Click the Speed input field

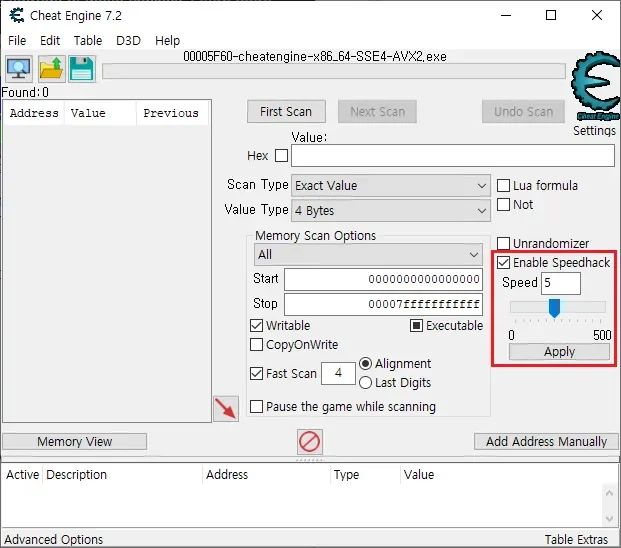(561, 283)
